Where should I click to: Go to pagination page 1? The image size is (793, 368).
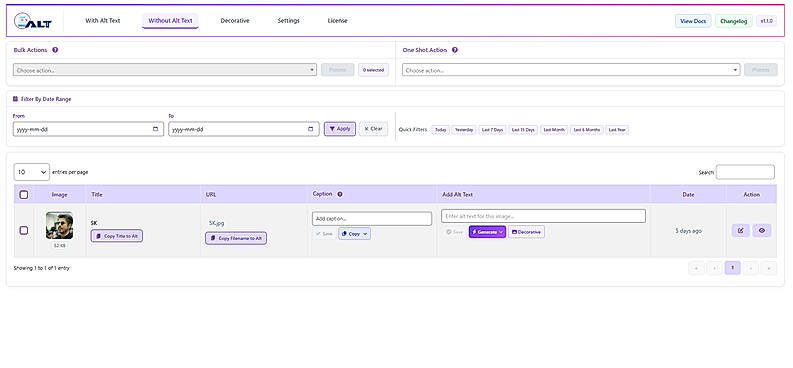click(732, 268)
